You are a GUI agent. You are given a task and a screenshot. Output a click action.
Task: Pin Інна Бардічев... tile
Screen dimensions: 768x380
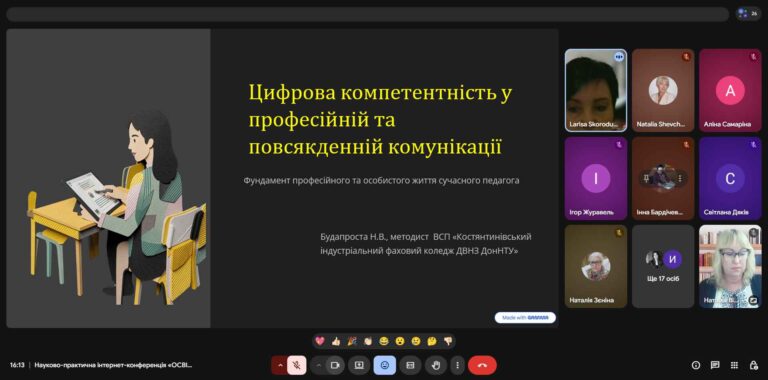tap(647, 179)
